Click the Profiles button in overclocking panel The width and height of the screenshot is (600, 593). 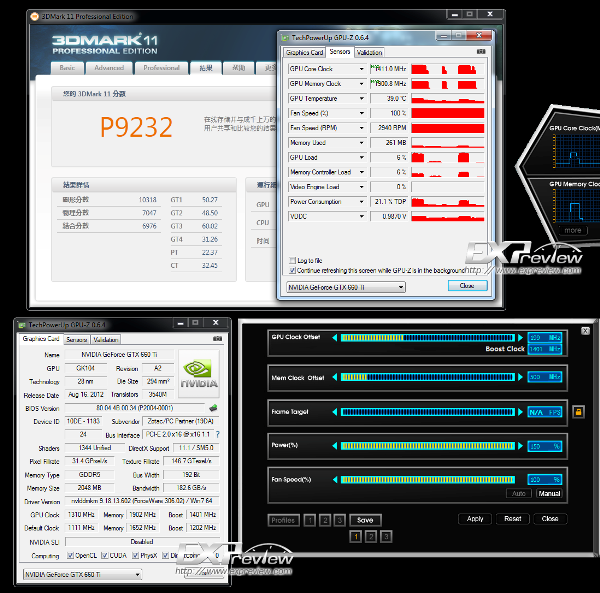(283, 520)
